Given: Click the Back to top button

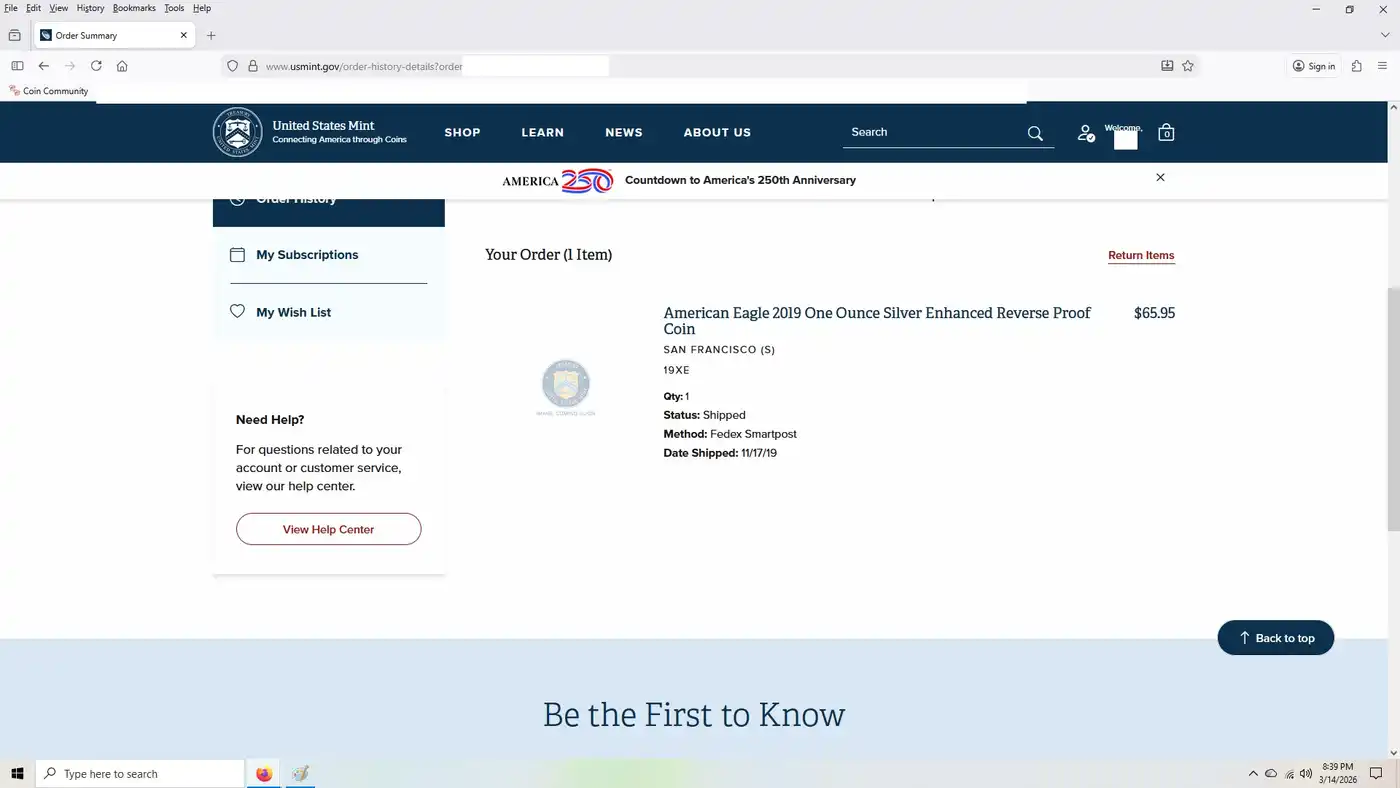Looking at the screenshot, I should [x=1275, y=638].
